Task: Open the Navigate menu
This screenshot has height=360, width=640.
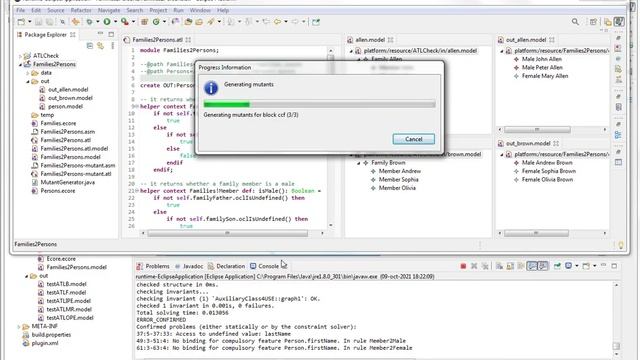Action: coord(109,10)
